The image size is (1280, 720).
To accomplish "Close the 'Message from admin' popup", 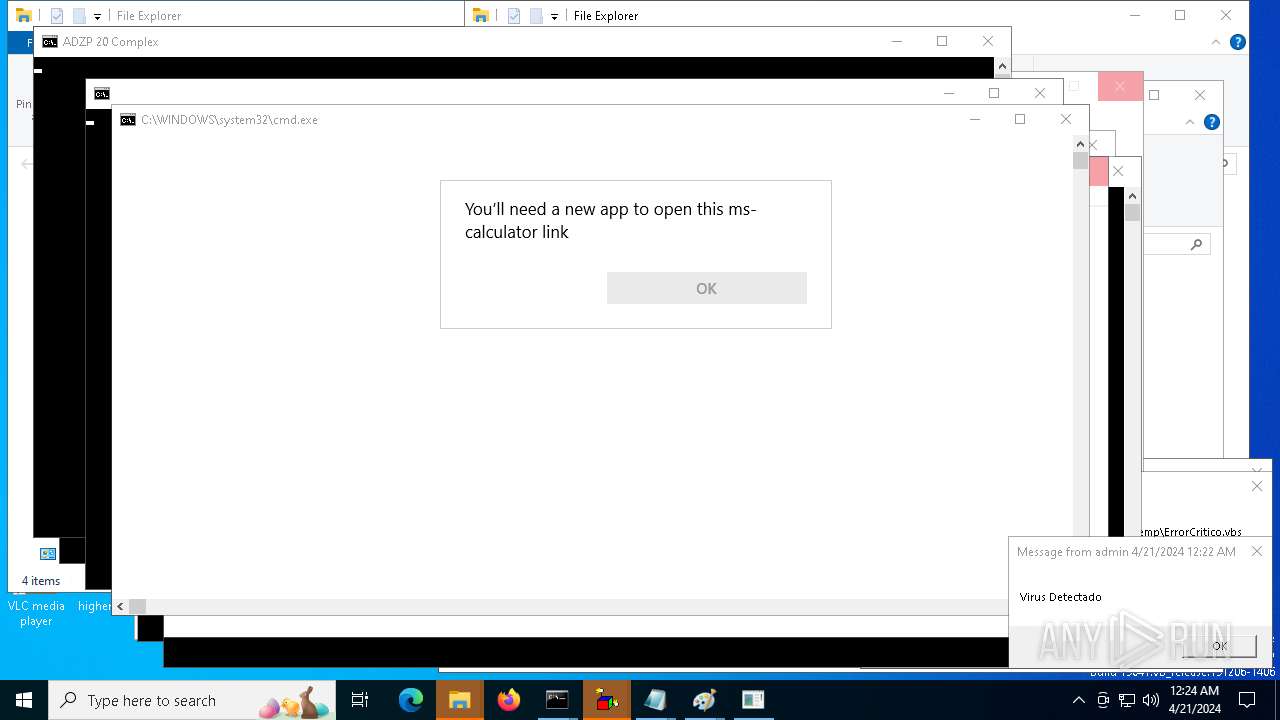I will 1257,551.
